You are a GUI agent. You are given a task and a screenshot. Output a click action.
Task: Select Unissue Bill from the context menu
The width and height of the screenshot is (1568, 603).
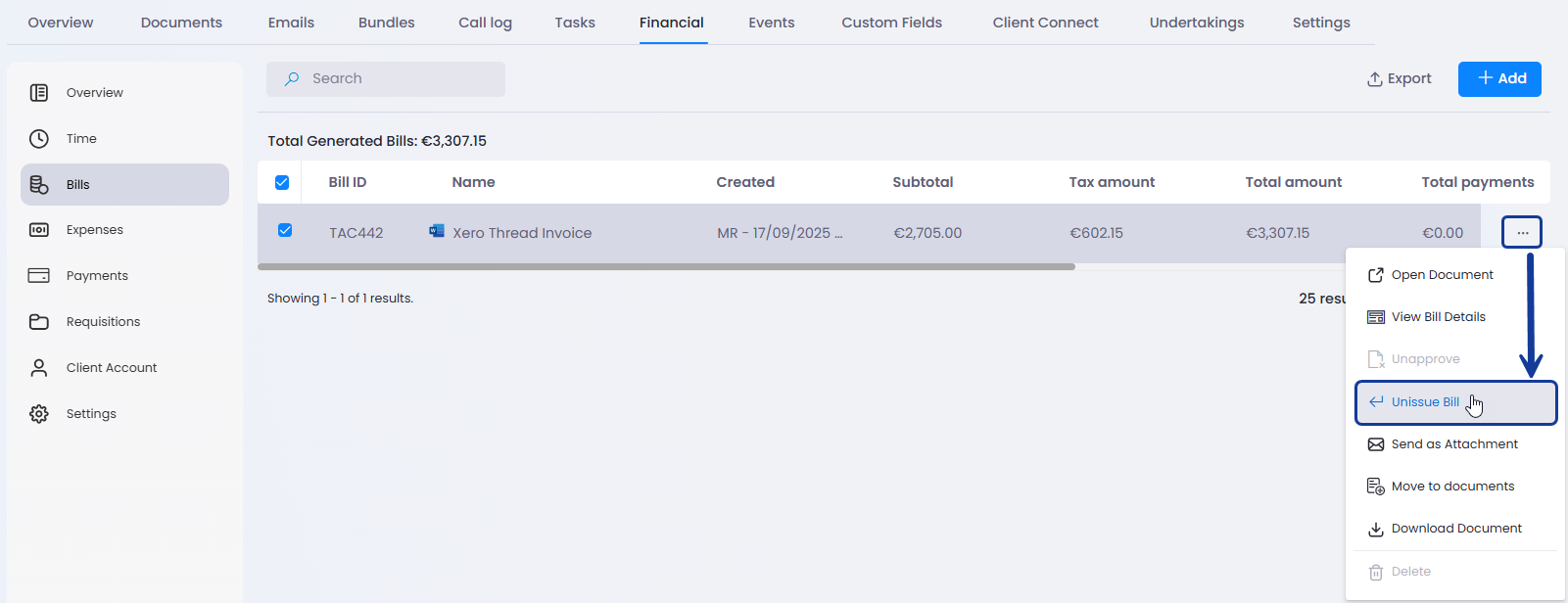[x=1425, y=402]
